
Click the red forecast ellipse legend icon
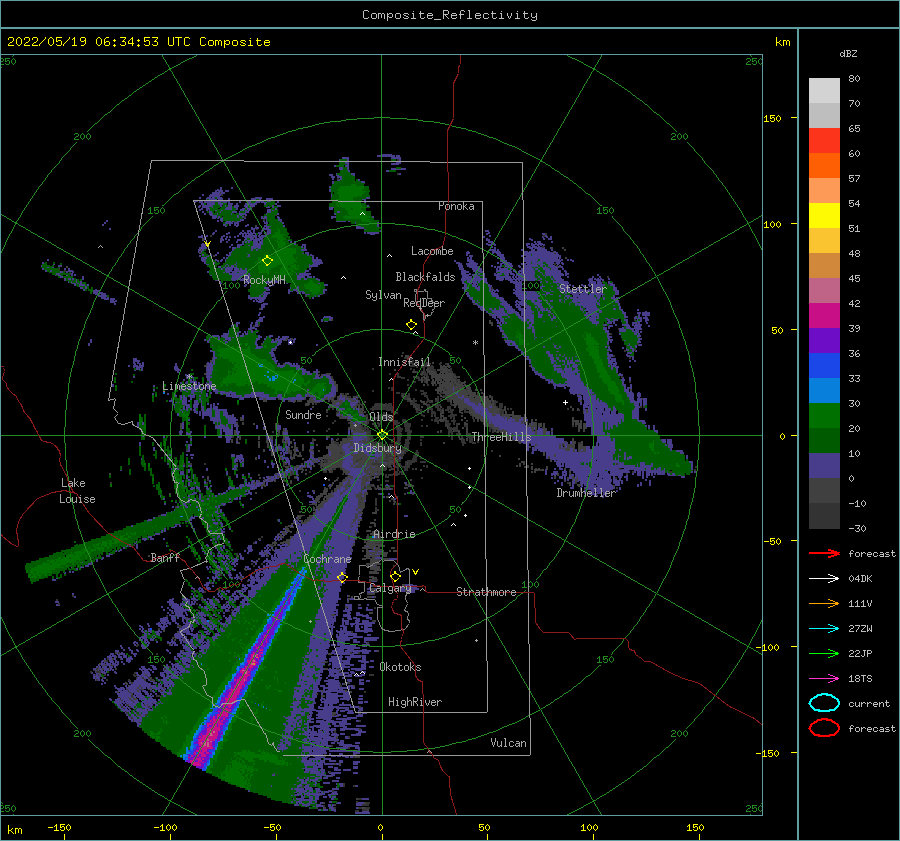824,728
